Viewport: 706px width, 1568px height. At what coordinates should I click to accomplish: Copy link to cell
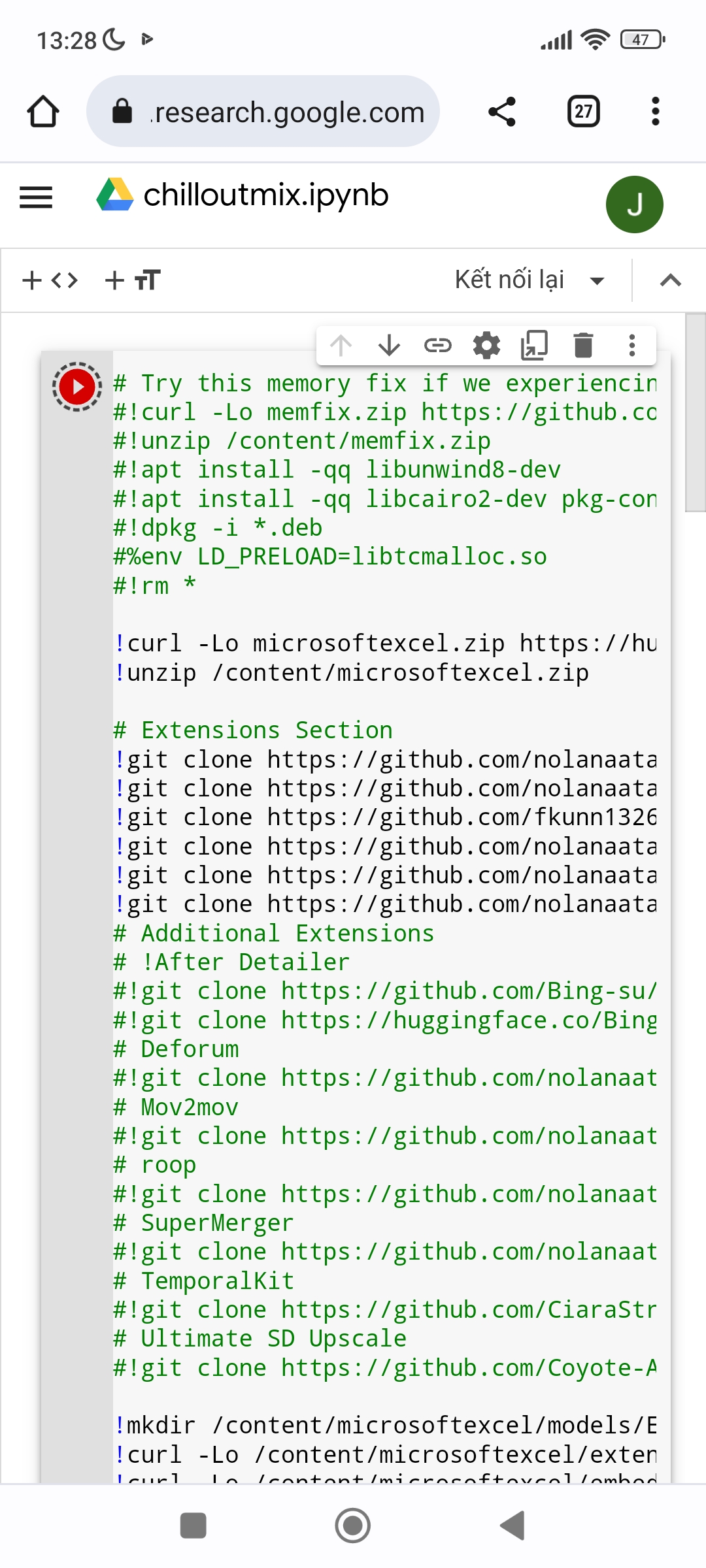coord(437,345)
